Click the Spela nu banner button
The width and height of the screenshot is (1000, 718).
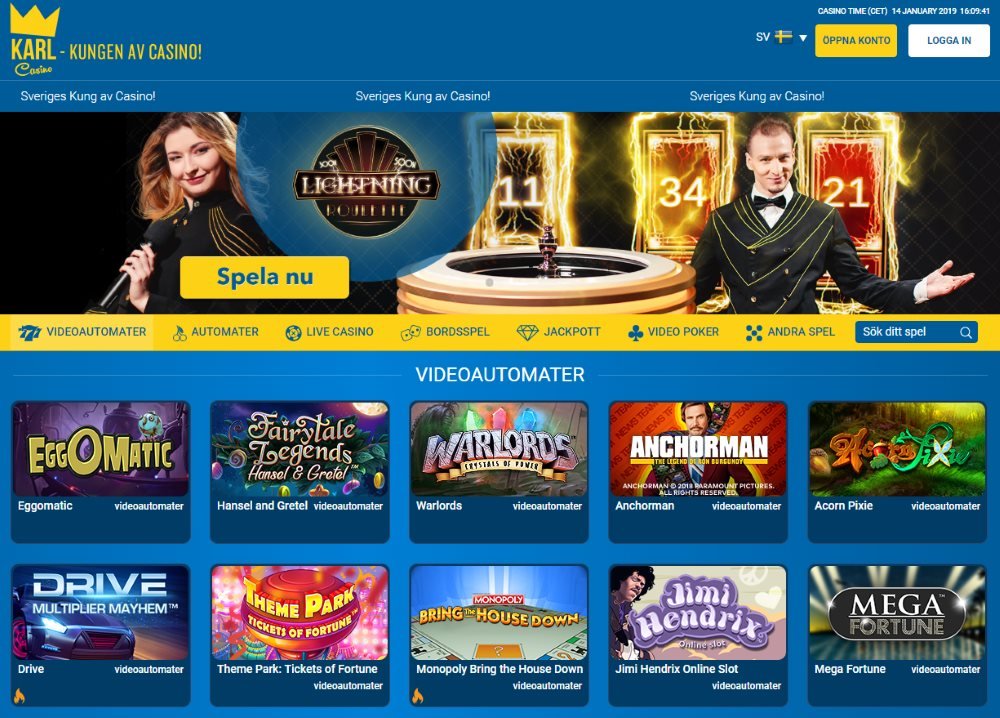pos(265,277)
